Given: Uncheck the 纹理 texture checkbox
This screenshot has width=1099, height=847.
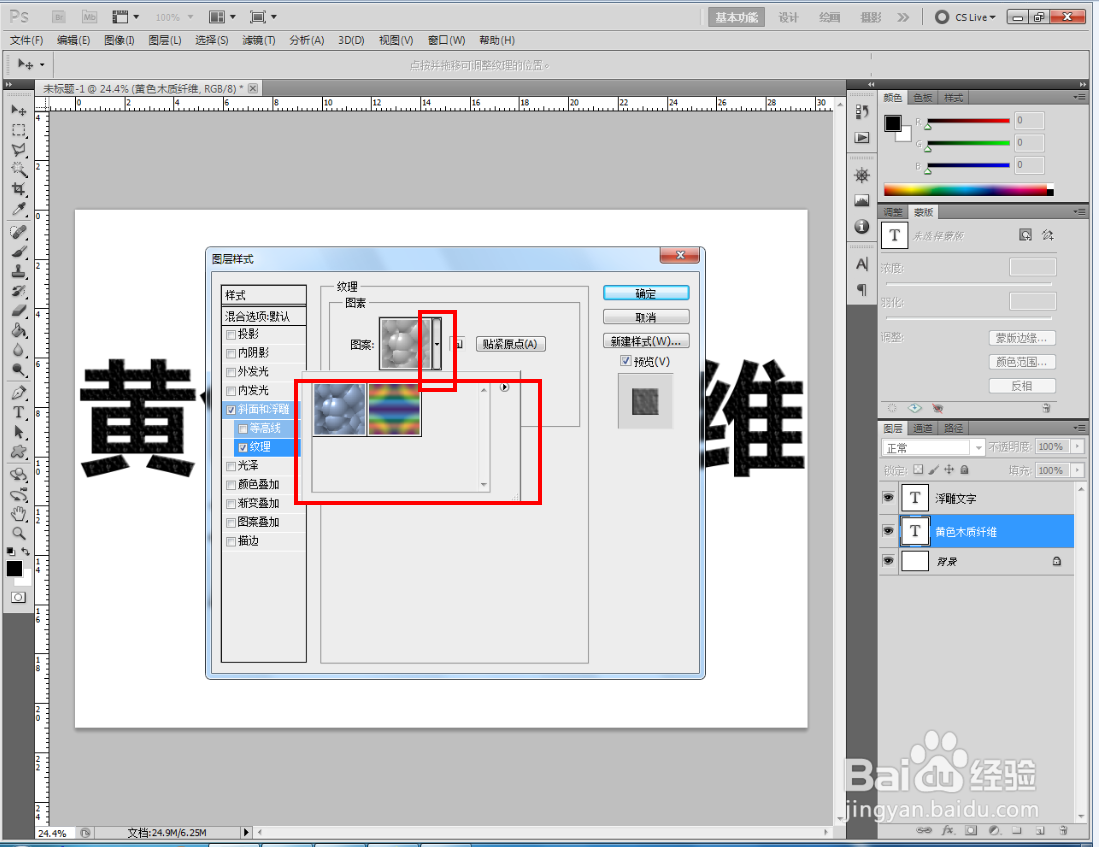Looking at the screenshot, I should 243,447.
